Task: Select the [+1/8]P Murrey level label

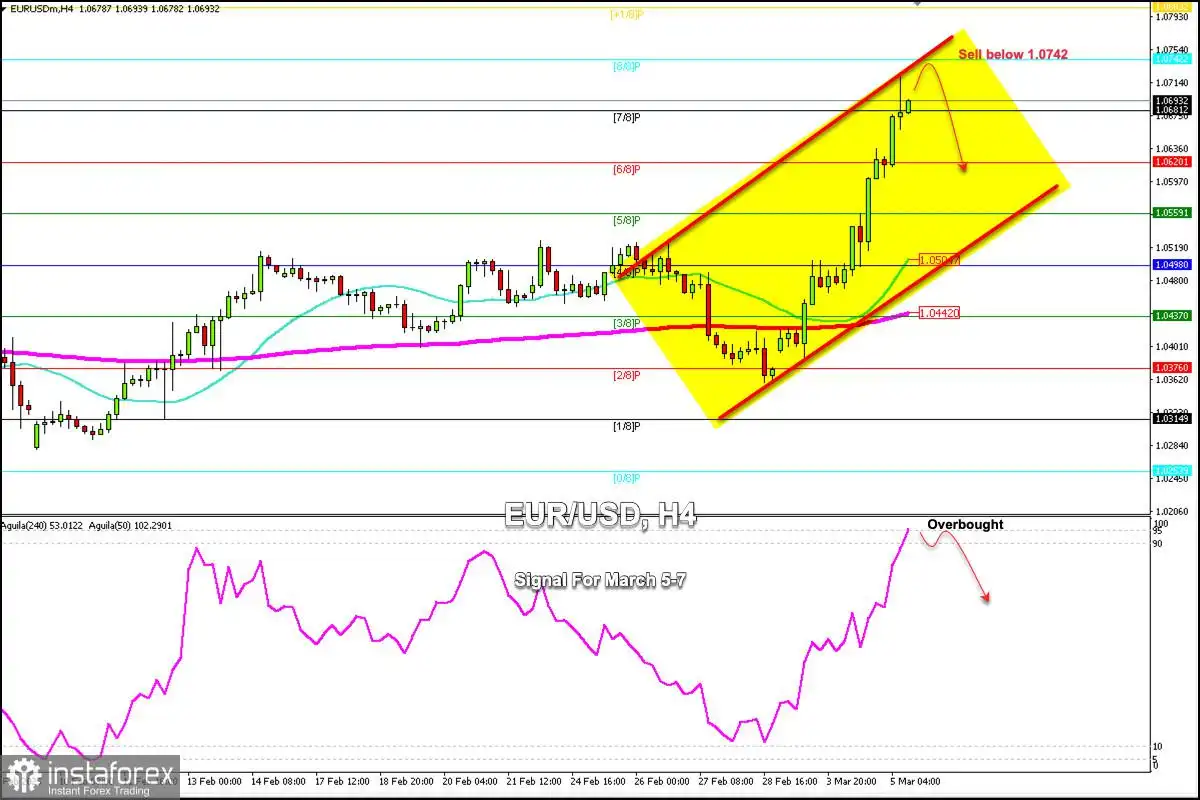Action: click(626, 15)
